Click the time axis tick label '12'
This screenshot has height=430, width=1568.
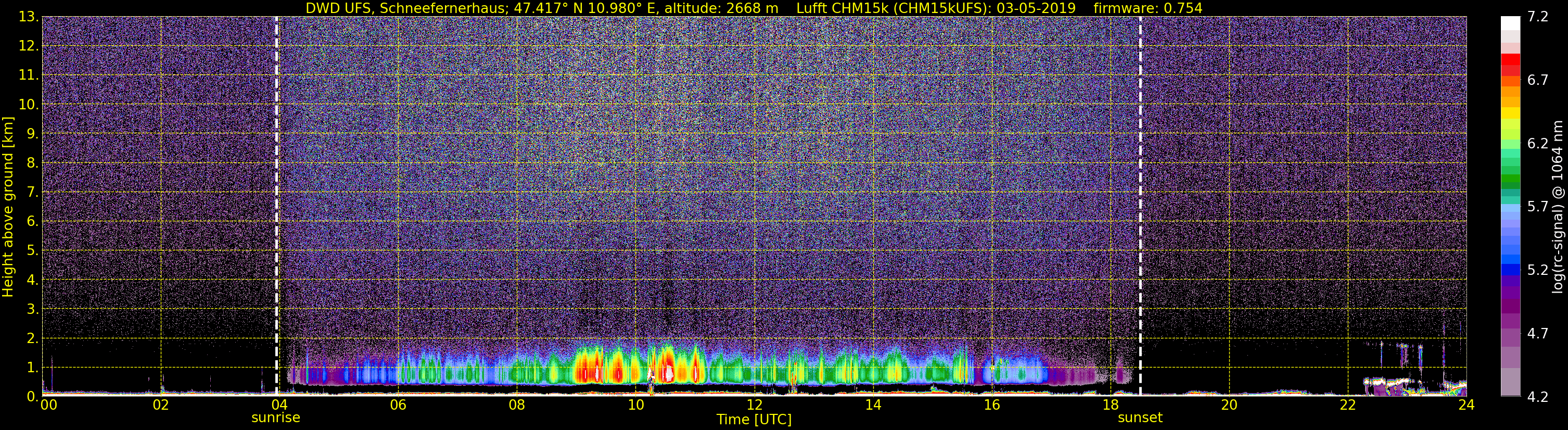754,405
